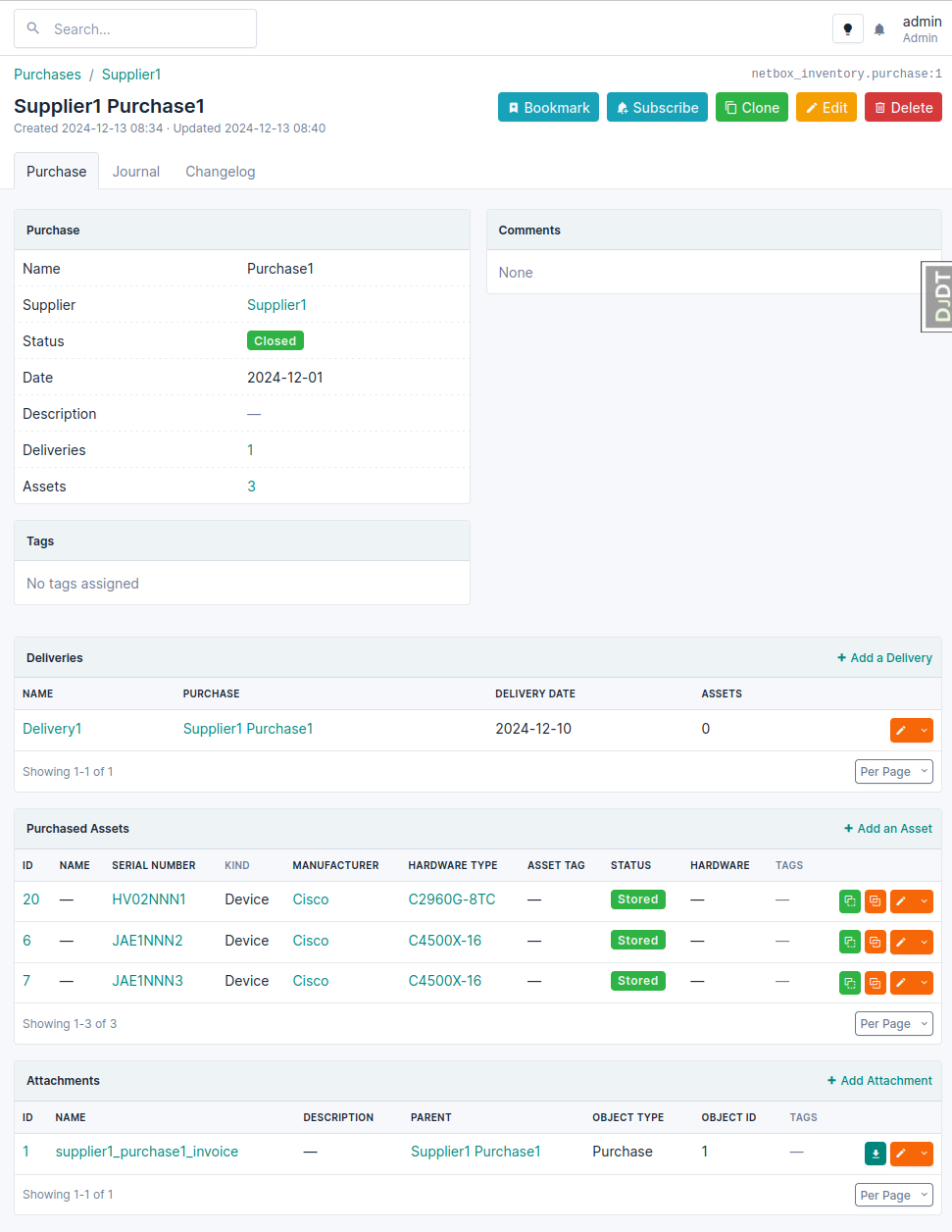Click the search magnifier icon
The height and width of the screenshot is (1232, 952).
click(33, 28)
